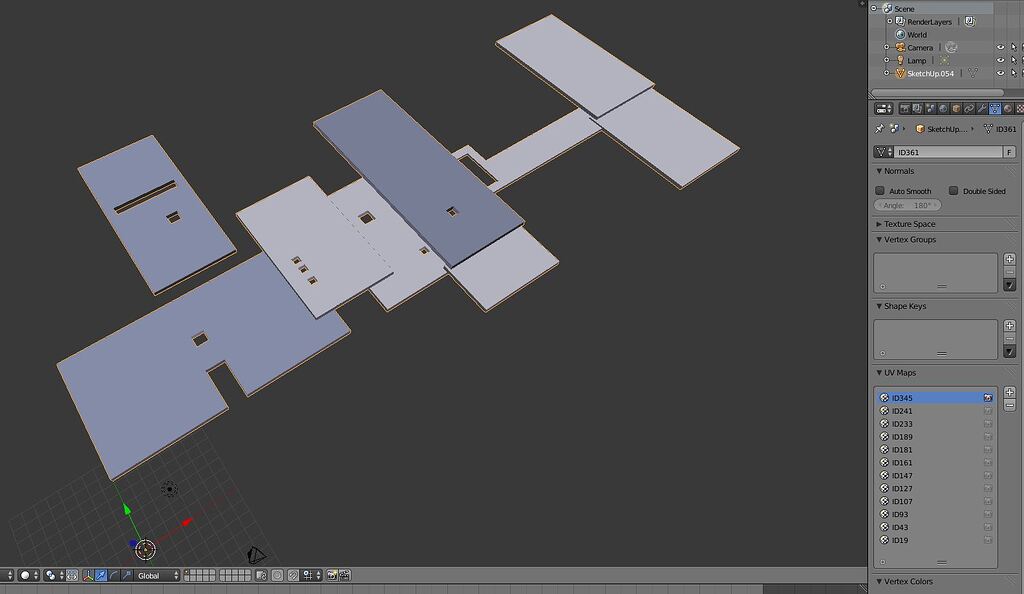The width and height of the screenshot is (1024, 594).
Task: Open the Render Layers properties tab
Action: pyautogui.click(x=918, y=108)
